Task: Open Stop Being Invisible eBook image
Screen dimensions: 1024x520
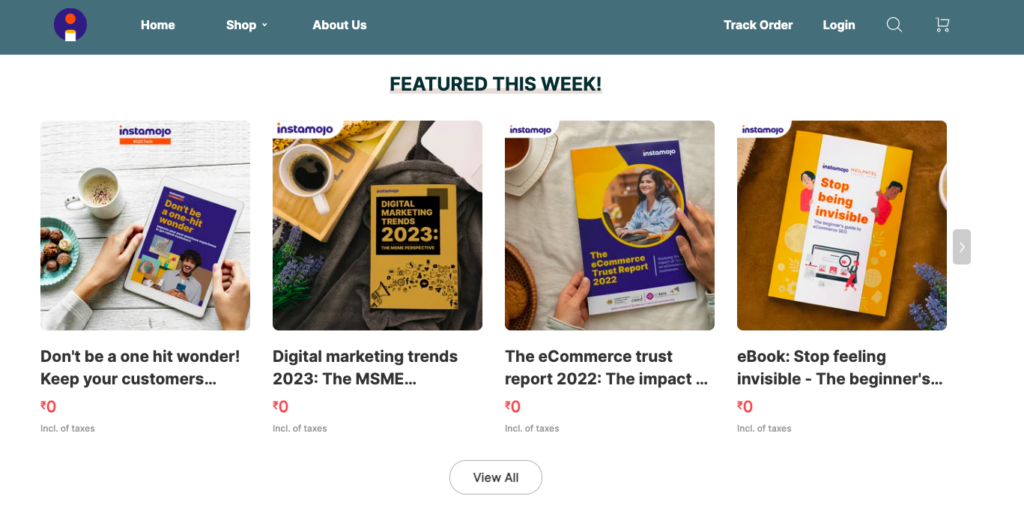Action: tap(841, 225)
